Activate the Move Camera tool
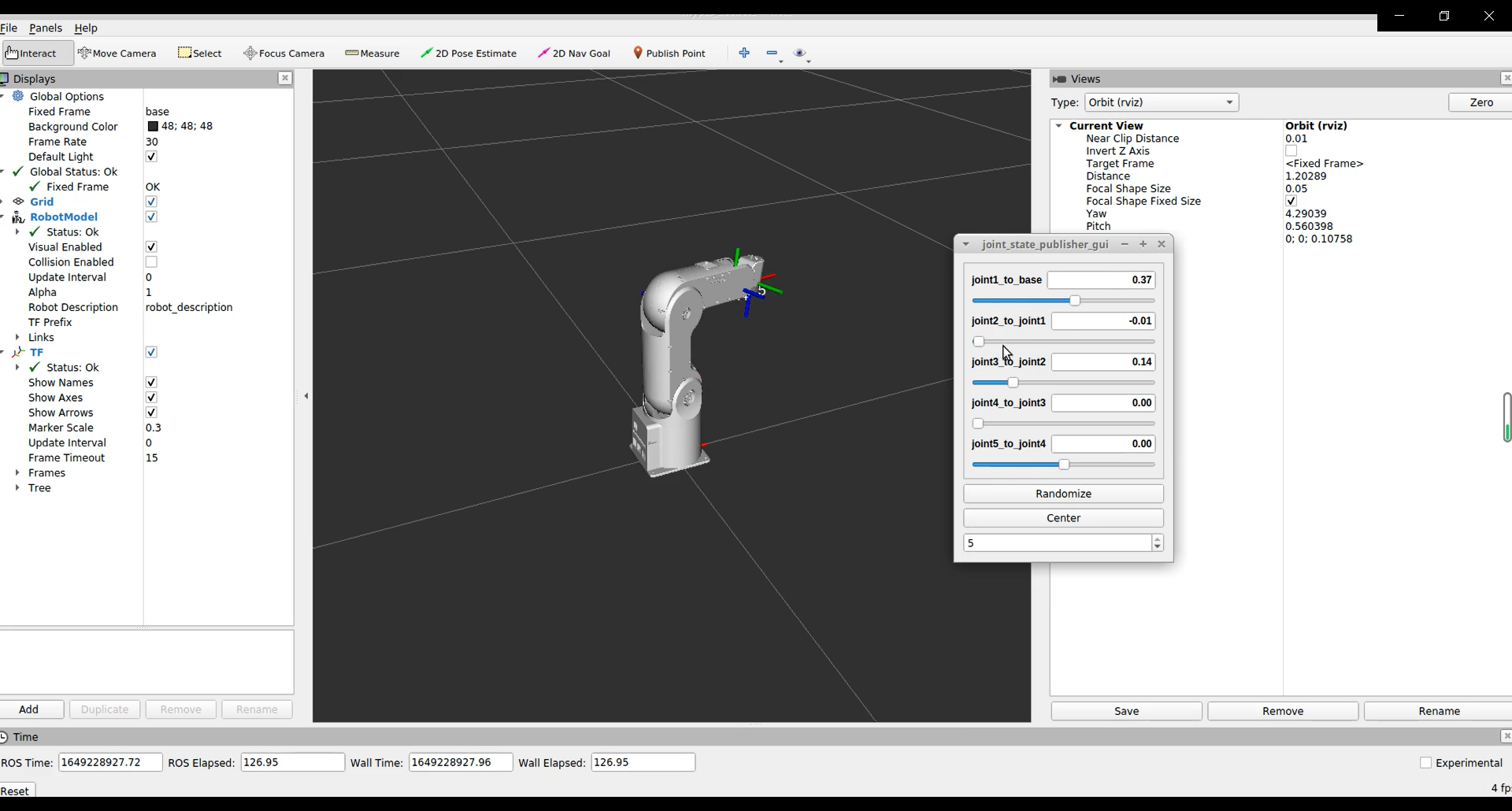Screen dimensions: 1512x811 pyautogui.click(x=117, y=54)
